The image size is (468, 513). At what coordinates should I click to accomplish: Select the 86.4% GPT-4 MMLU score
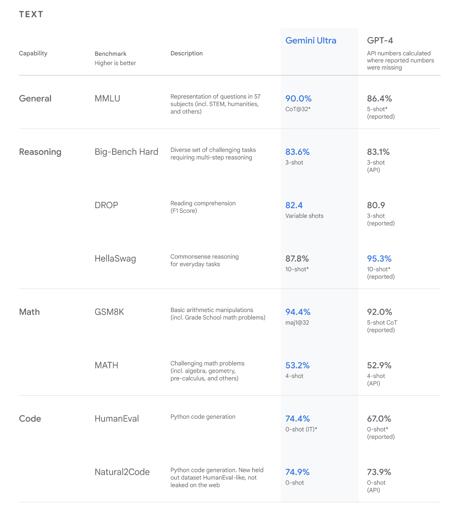point(379,99)
